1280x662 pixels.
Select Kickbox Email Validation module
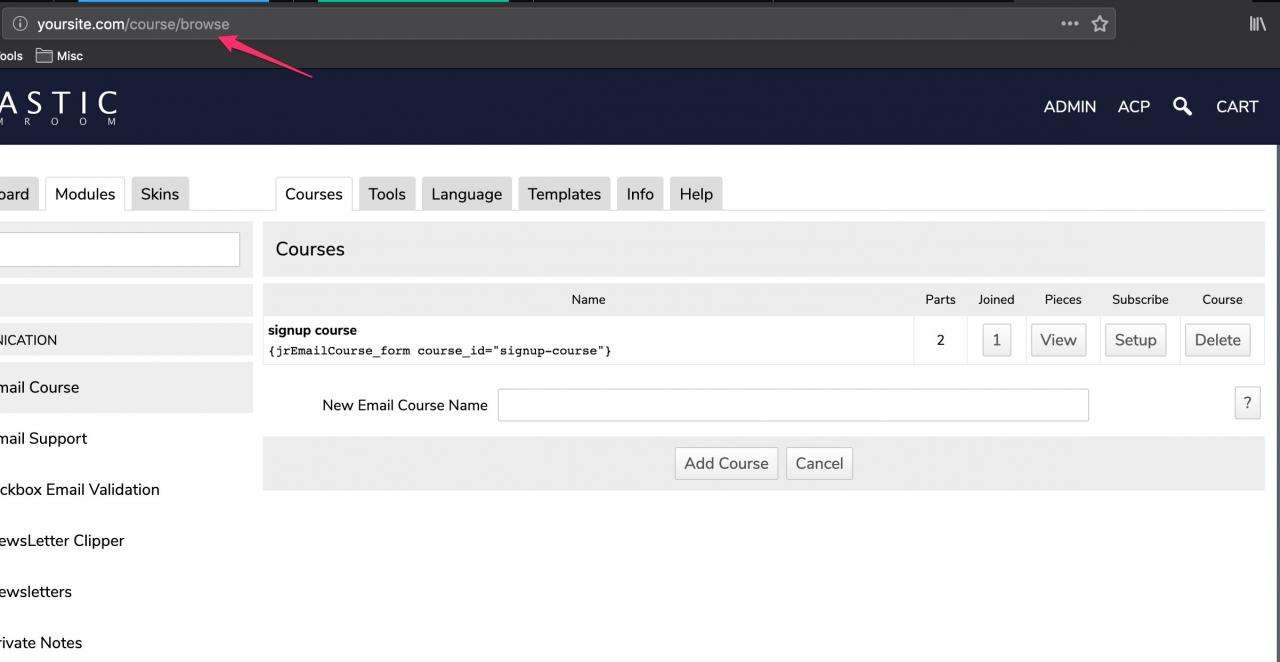[79, 489]
